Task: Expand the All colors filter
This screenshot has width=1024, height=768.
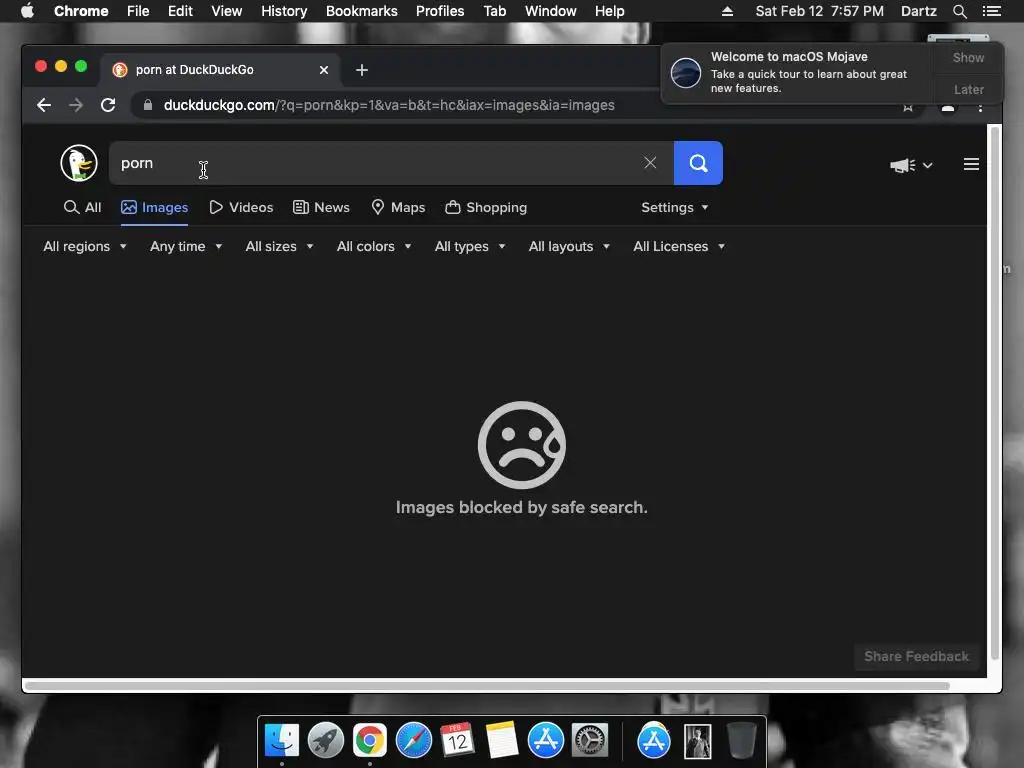Action: coord(374,246)
